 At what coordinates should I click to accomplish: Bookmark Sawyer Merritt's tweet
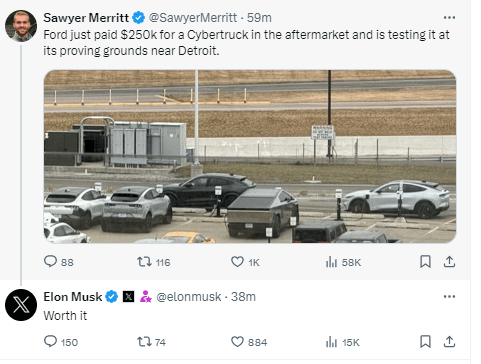pos(425,262)
